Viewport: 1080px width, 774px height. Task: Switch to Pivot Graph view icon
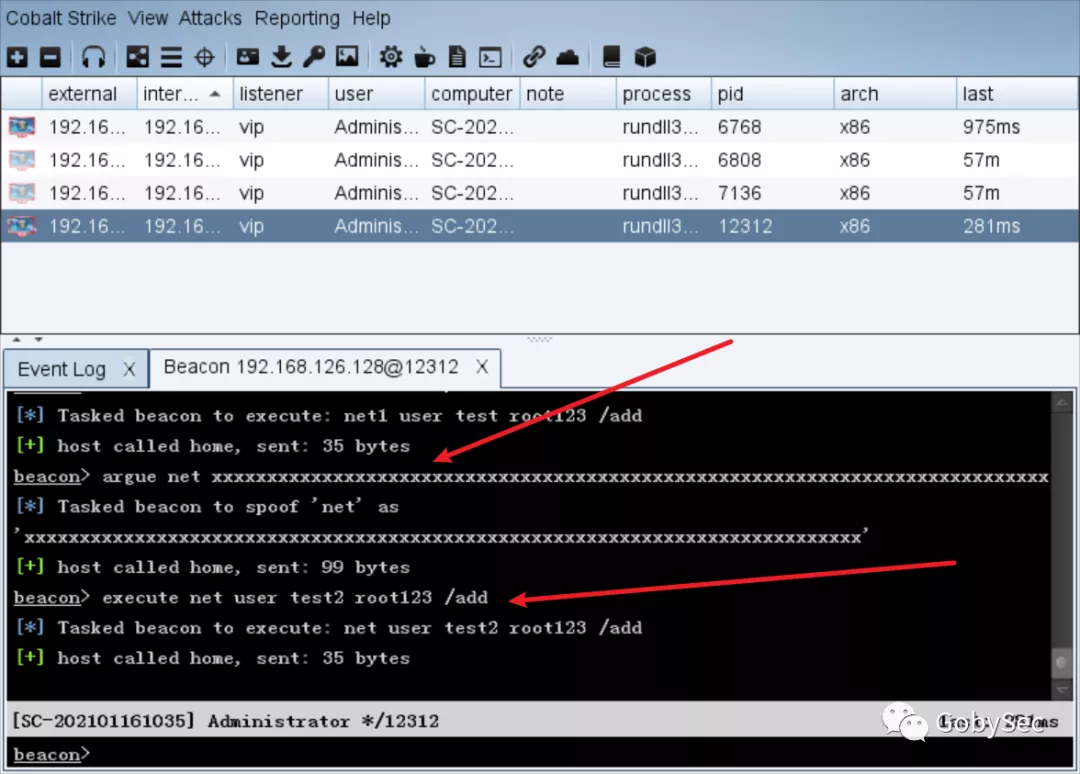(137, 57)
